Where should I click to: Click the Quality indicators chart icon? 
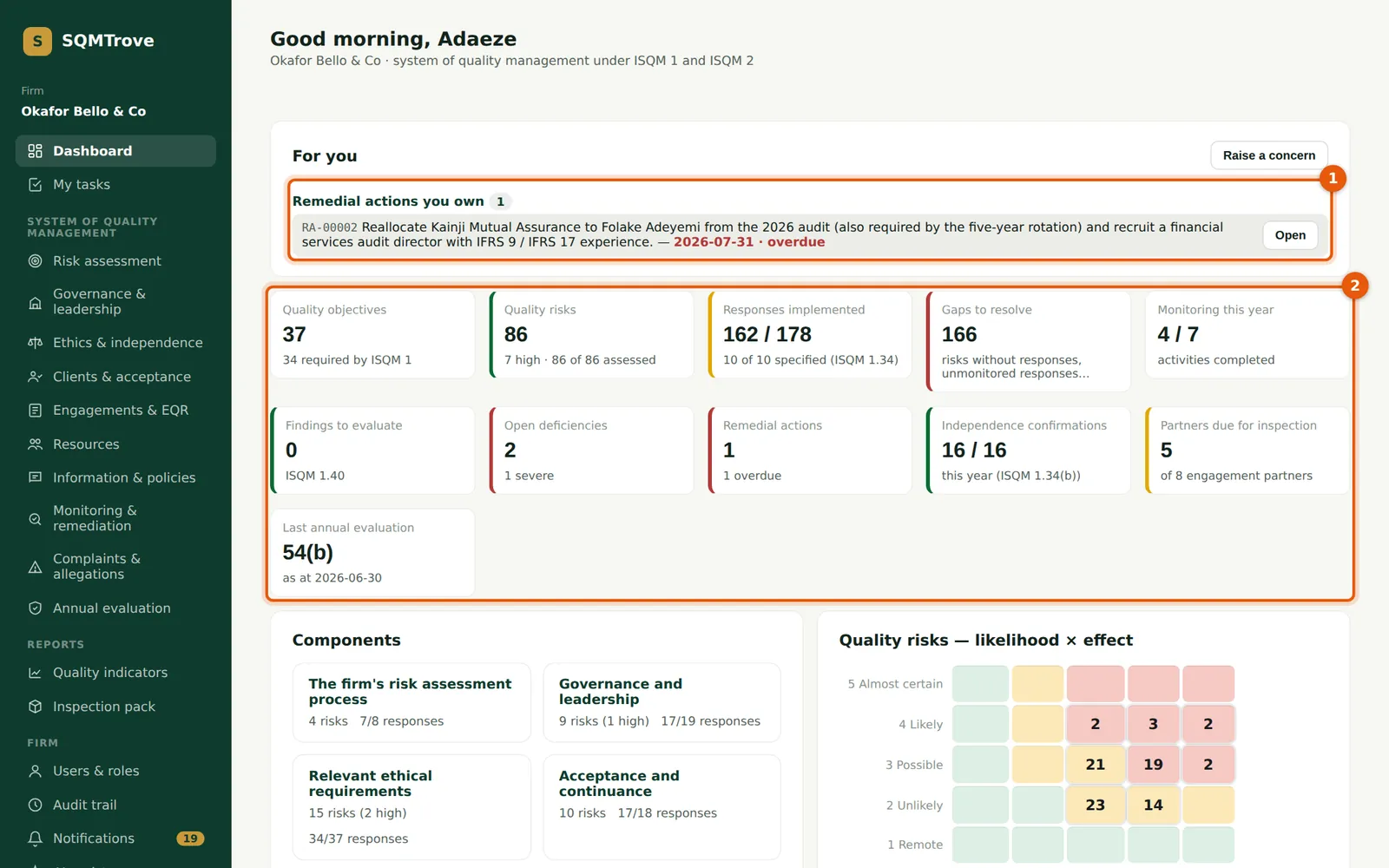coord(35,673)
